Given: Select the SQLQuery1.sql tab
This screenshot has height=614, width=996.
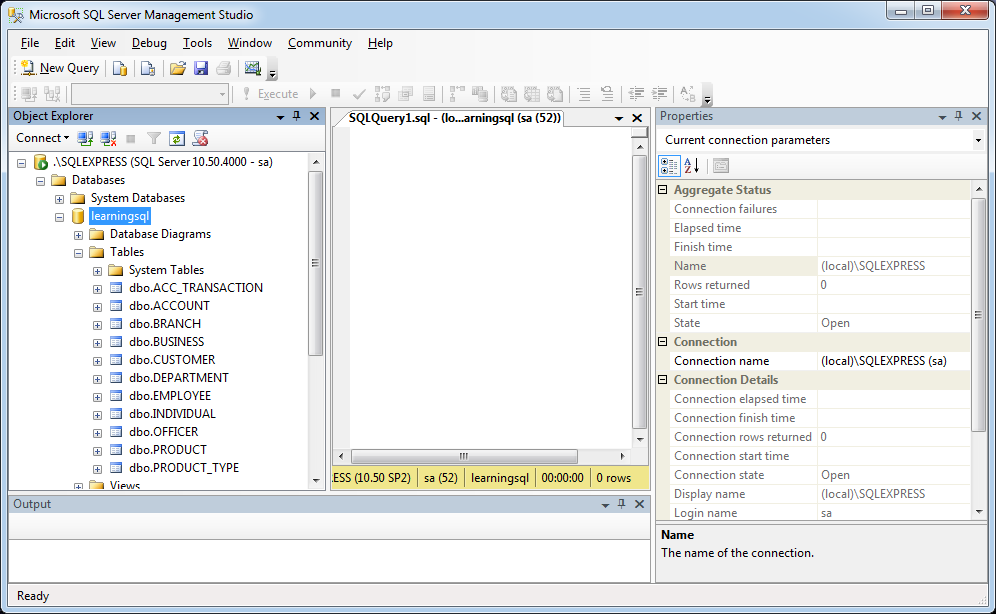Looking at the screenshot, I should click(x=455, y=118).
